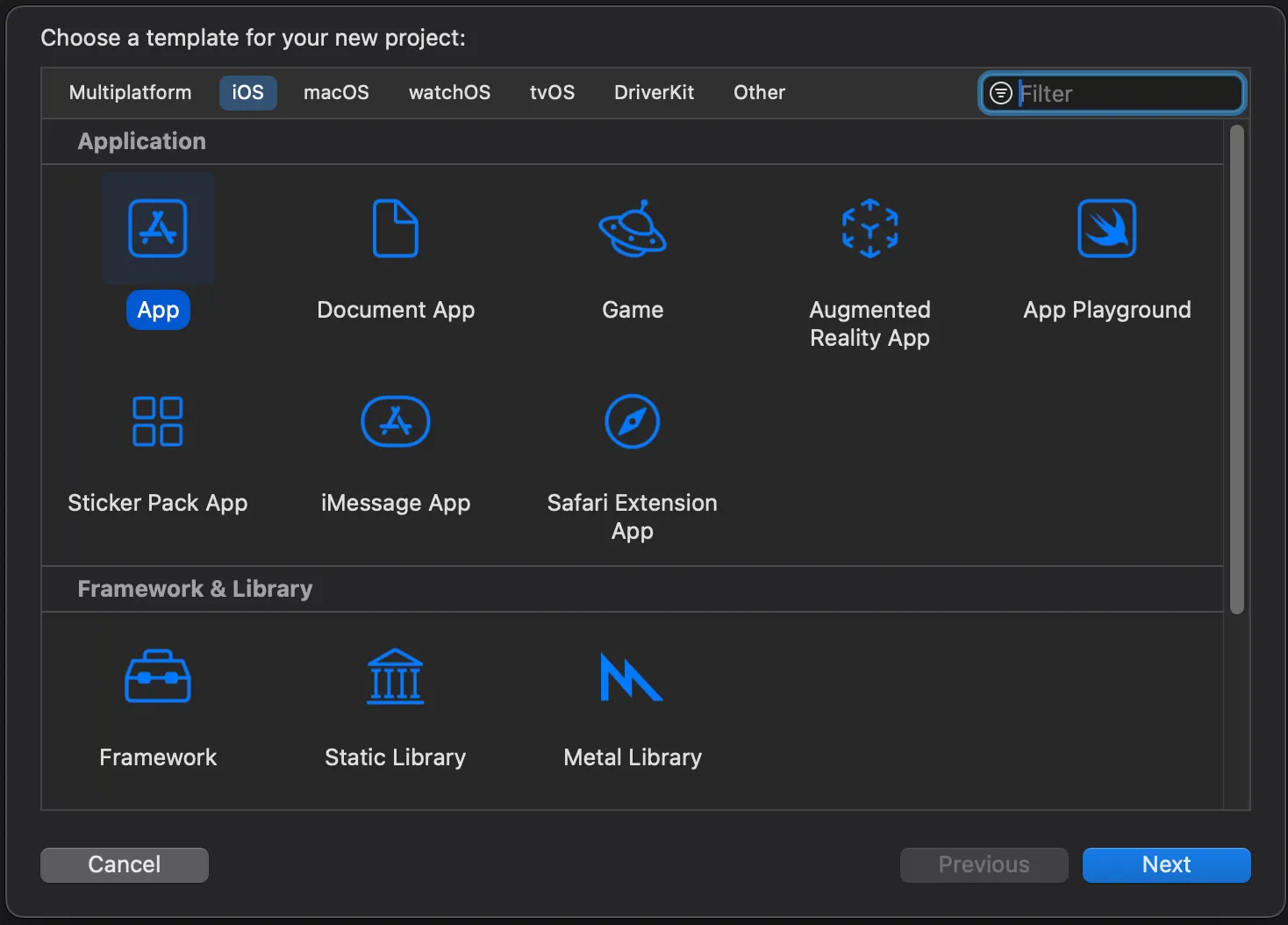Choose the Safari Extension App compass icon
This screenshot has height=925, width=1288.
pos(633,421)
